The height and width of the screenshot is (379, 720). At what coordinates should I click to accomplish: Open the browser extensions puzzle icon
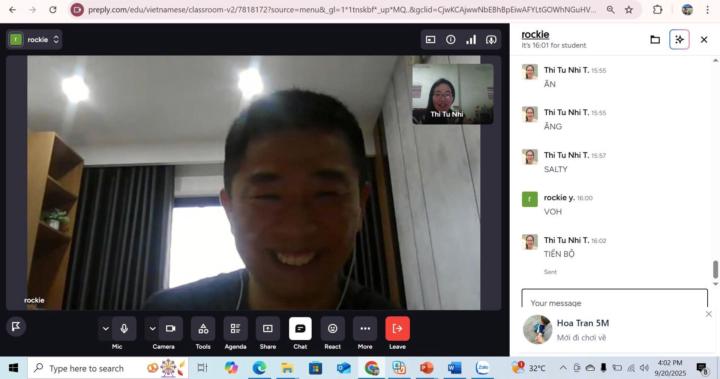(x=658, y=9)
